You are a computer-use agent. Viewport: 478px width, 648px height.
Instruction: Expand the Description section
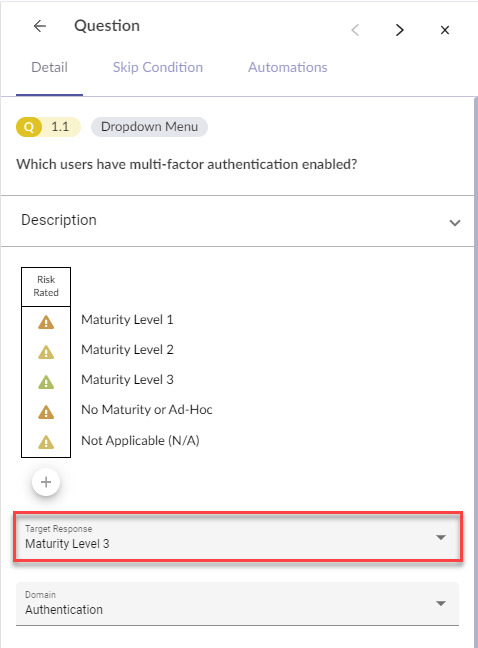click(x=238, y=221)
